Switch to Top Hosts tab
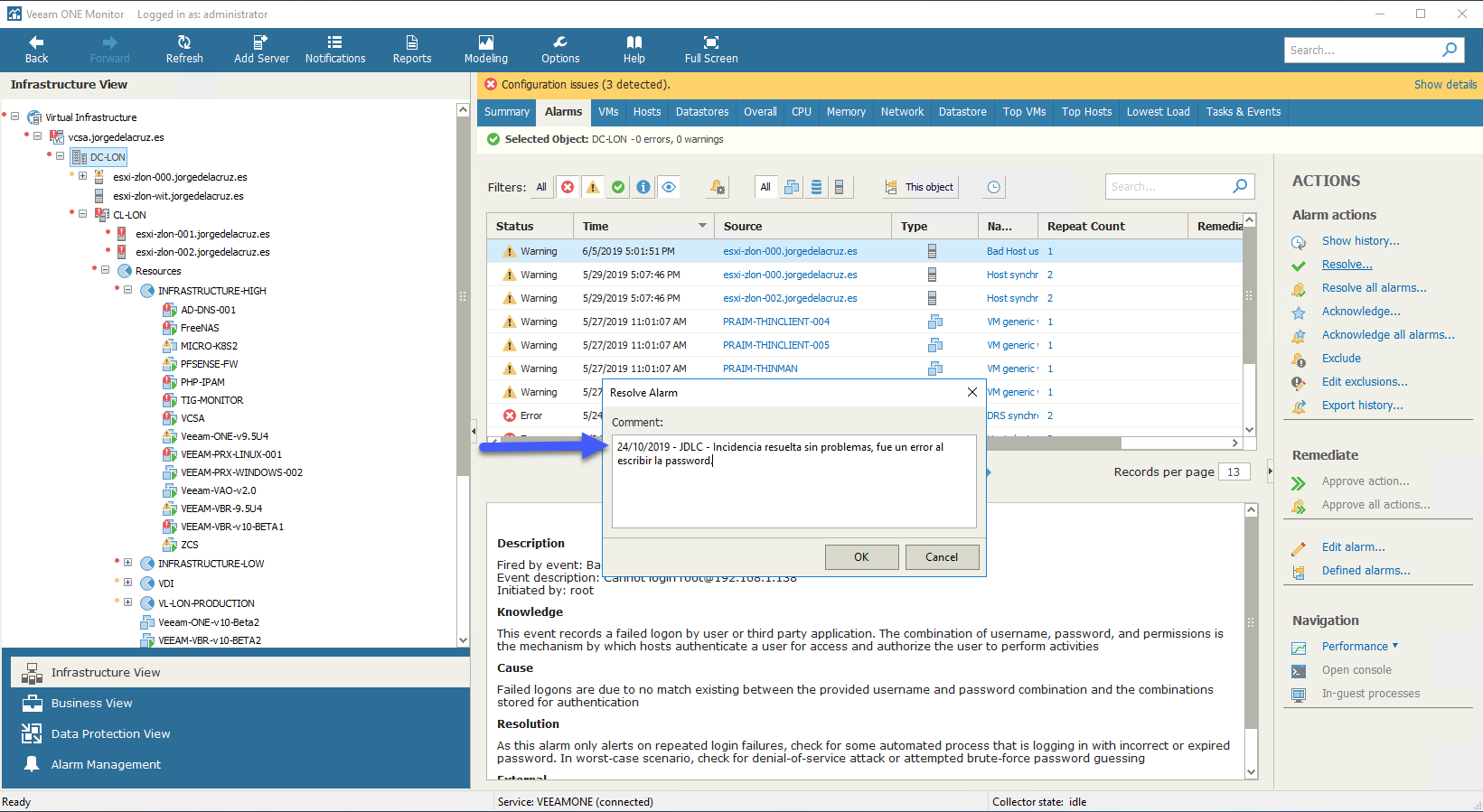 coord(1086,112)
